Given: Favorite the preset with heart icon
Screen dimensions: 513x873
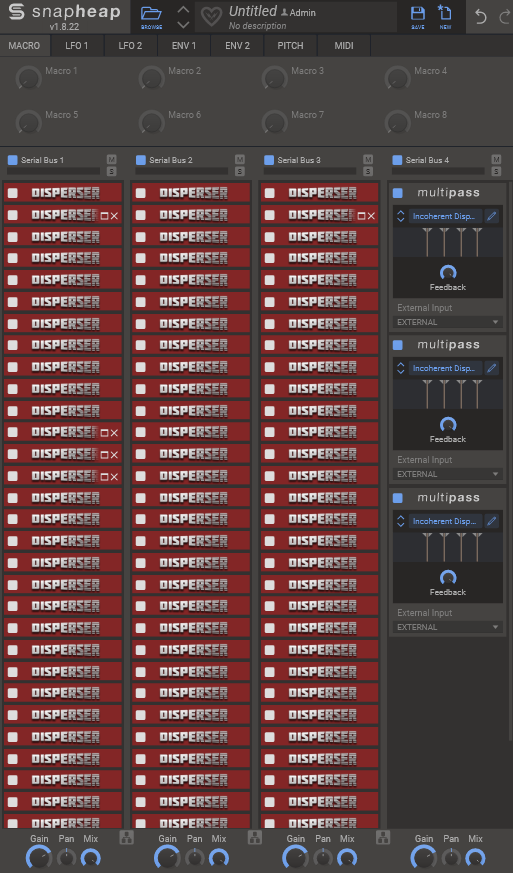Looking at the screenshot, I should pyautogui.click(x=211, y=17).
